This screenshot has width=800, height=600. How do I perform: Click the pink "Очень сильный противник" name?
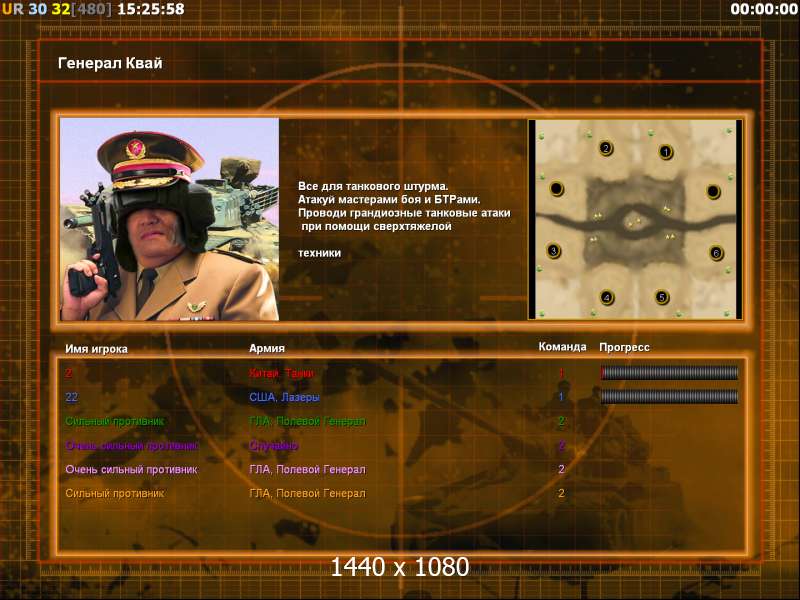tap(132, 469)
